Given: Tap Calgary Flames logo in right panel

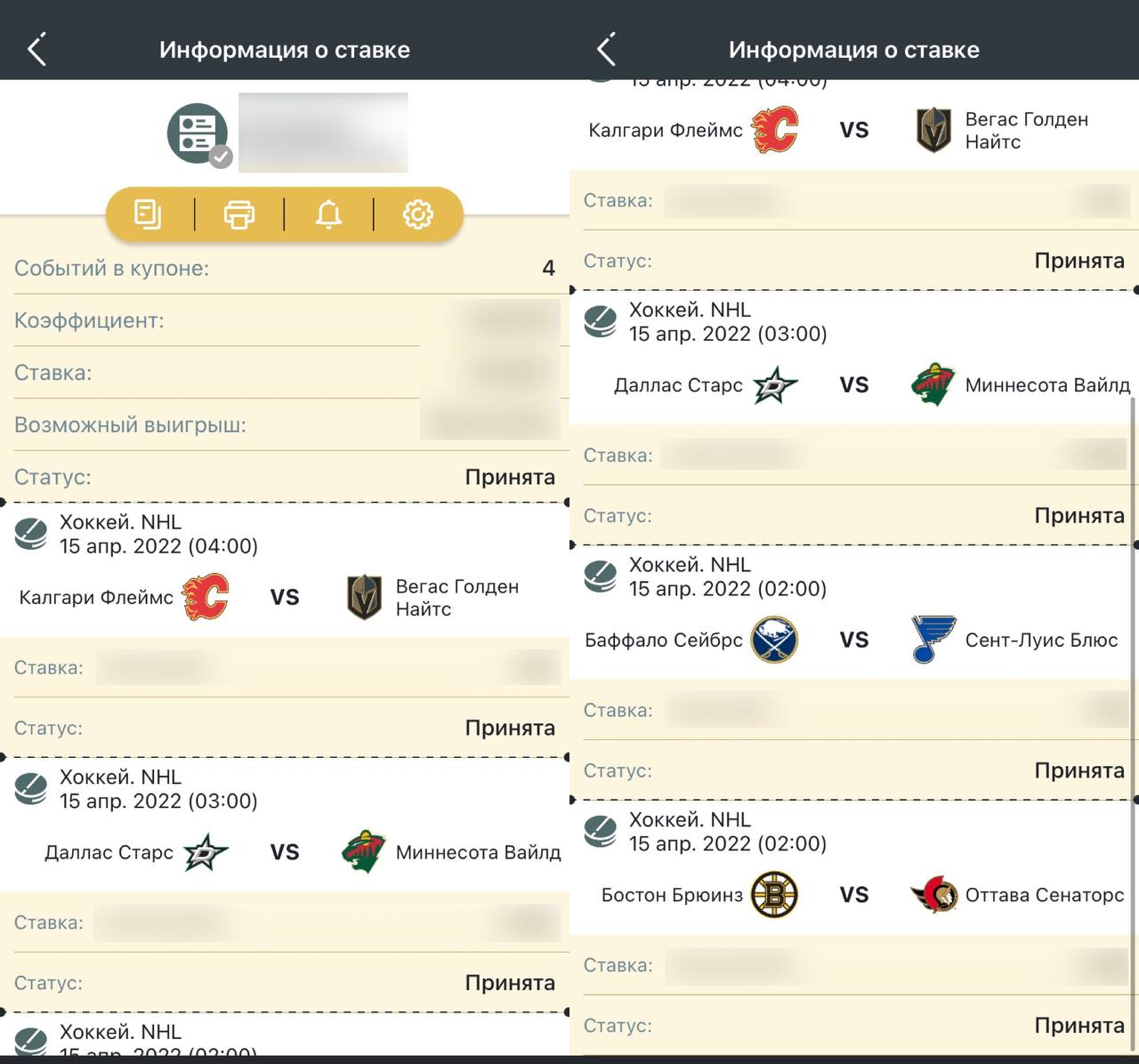Looking at the screenshot, I should [x=775, y=130].
